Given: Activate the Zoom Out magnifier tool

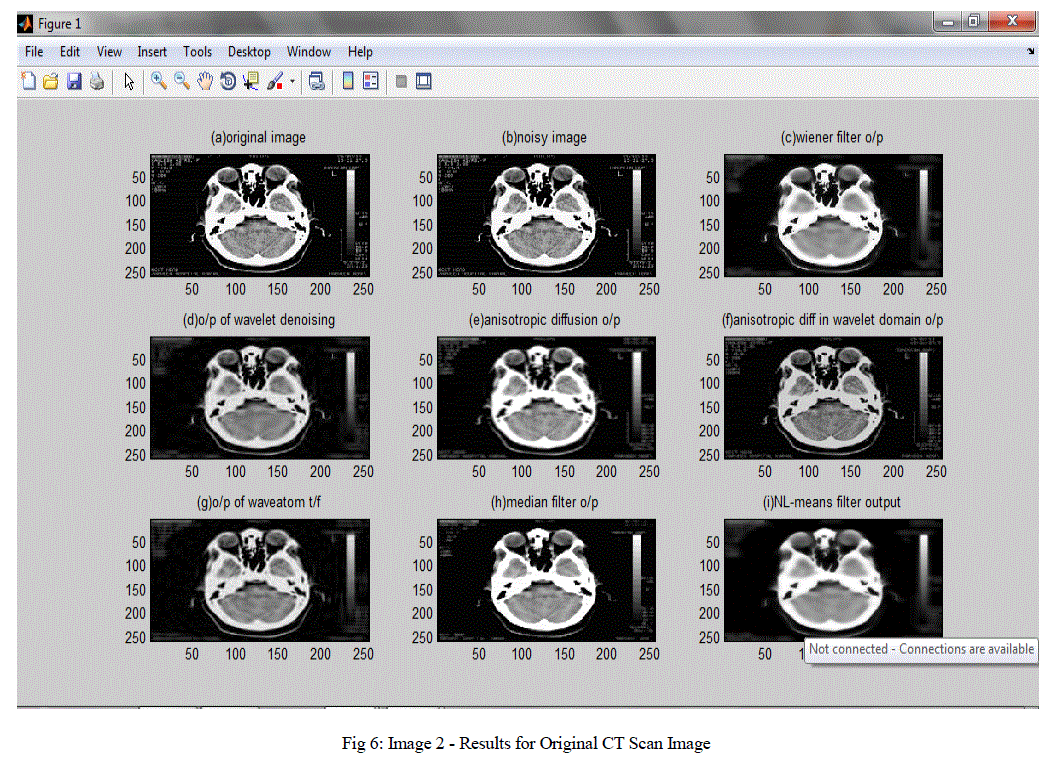Looking at the screenshot, I should [x=182, y=82].
